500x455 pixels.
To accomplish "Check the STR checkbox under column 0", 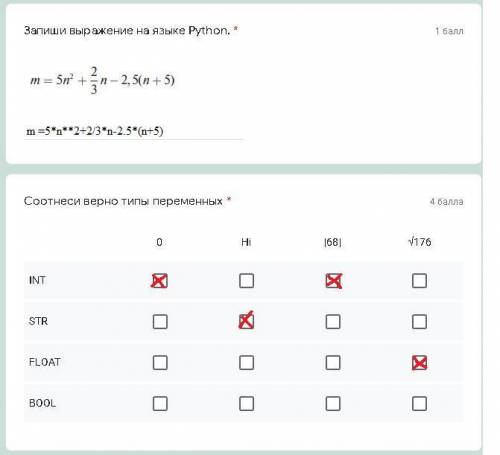I will click(160, 322).
